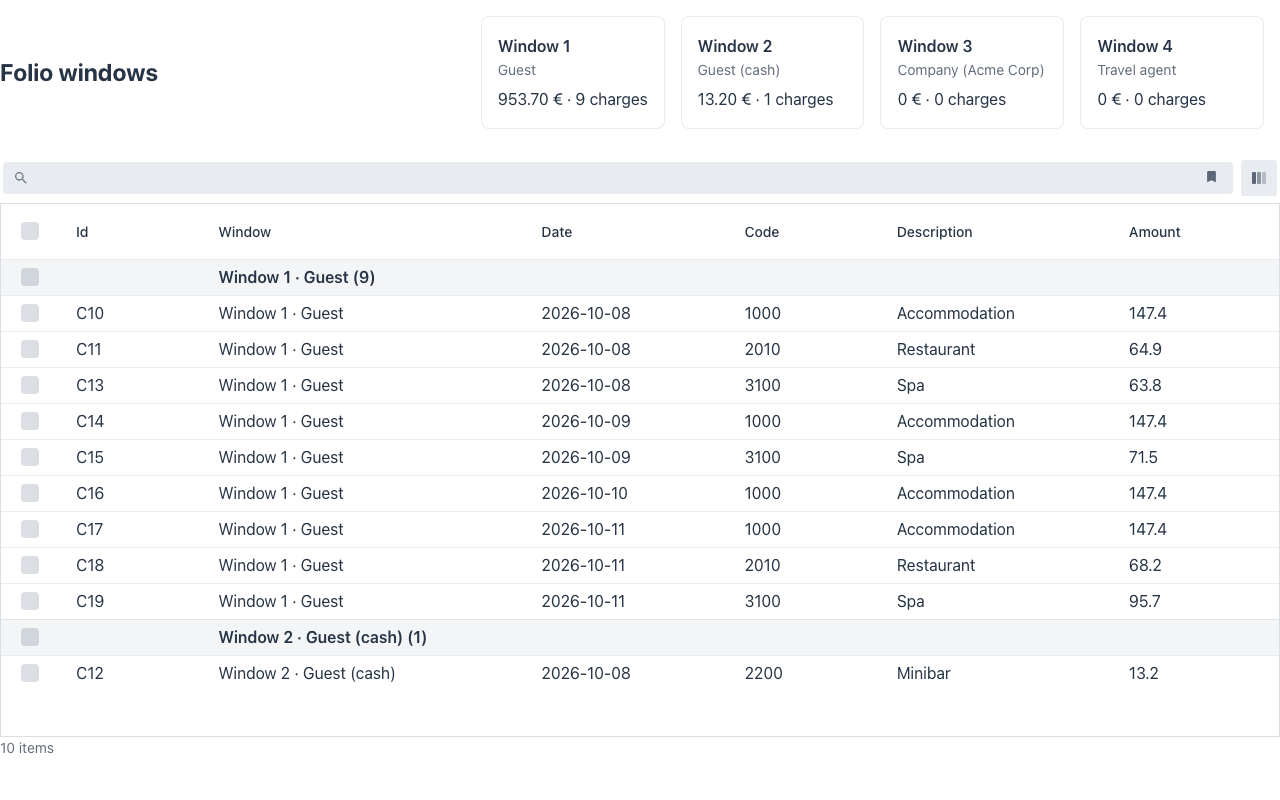The width and height of the screenshot is (1280, 800).
Task: Click the Folio windows heading
Action: pos(79,73)
